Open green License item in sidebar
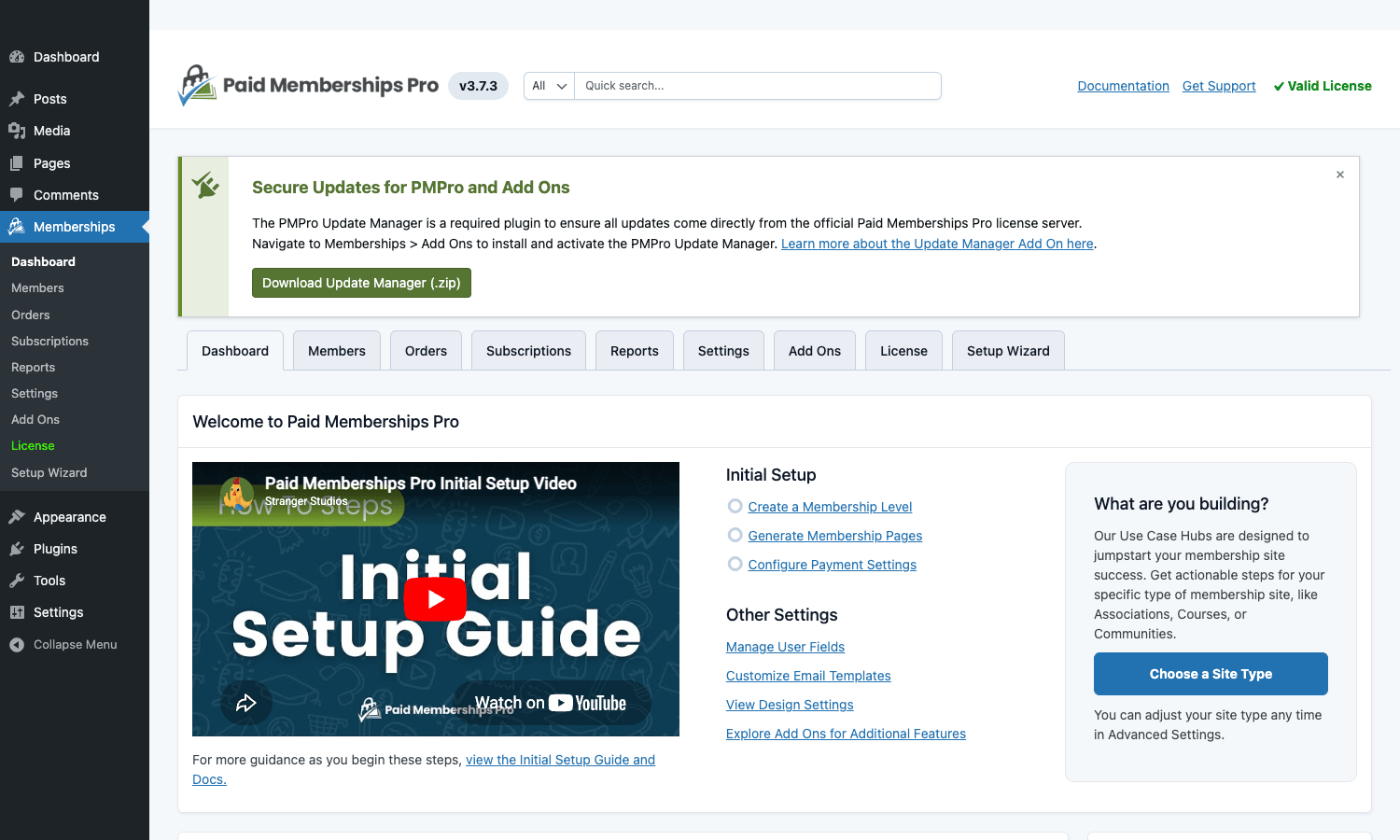 click(x=33, y=446)
